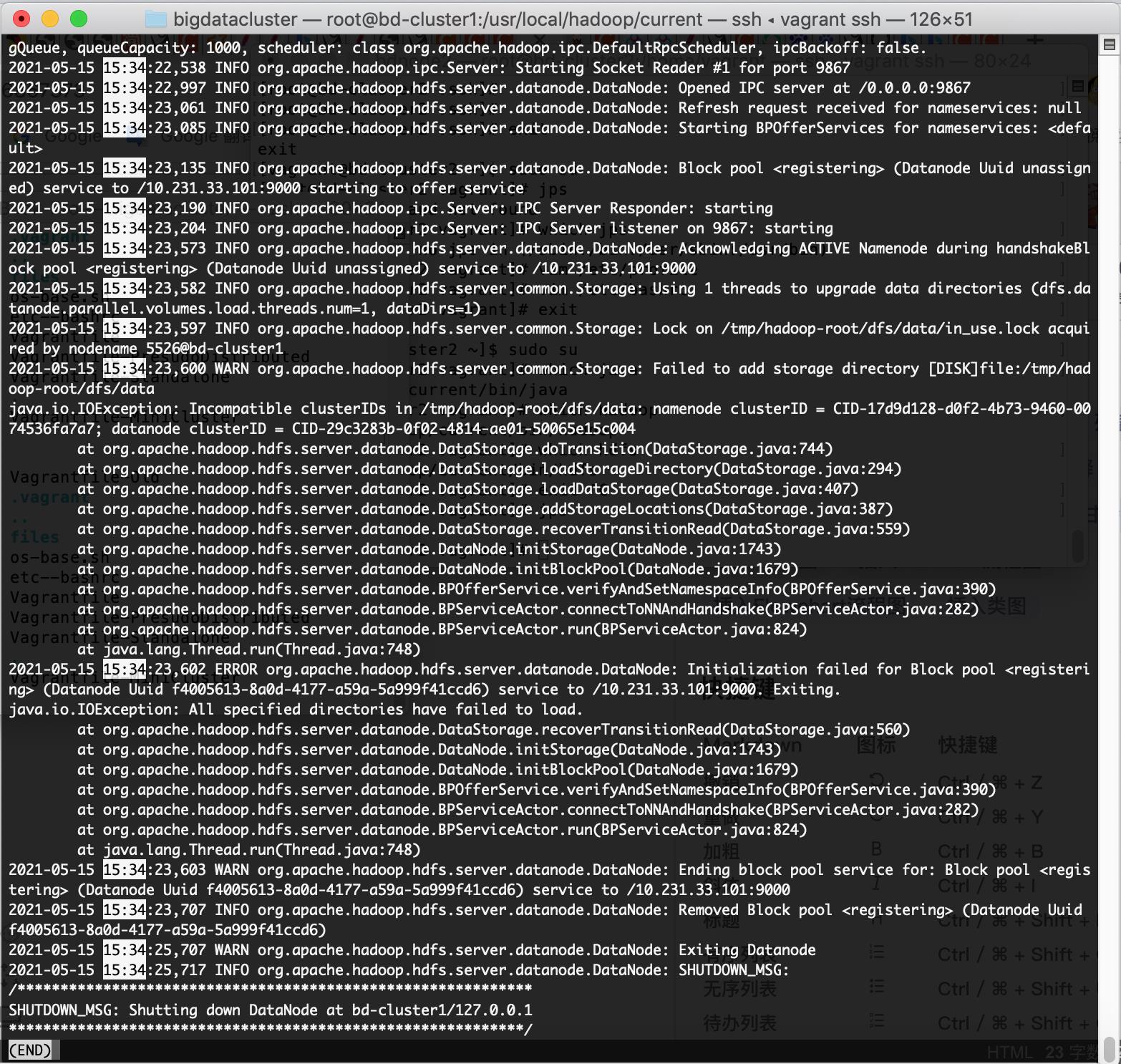Click 'starting to offer service' text

(417, 188)
